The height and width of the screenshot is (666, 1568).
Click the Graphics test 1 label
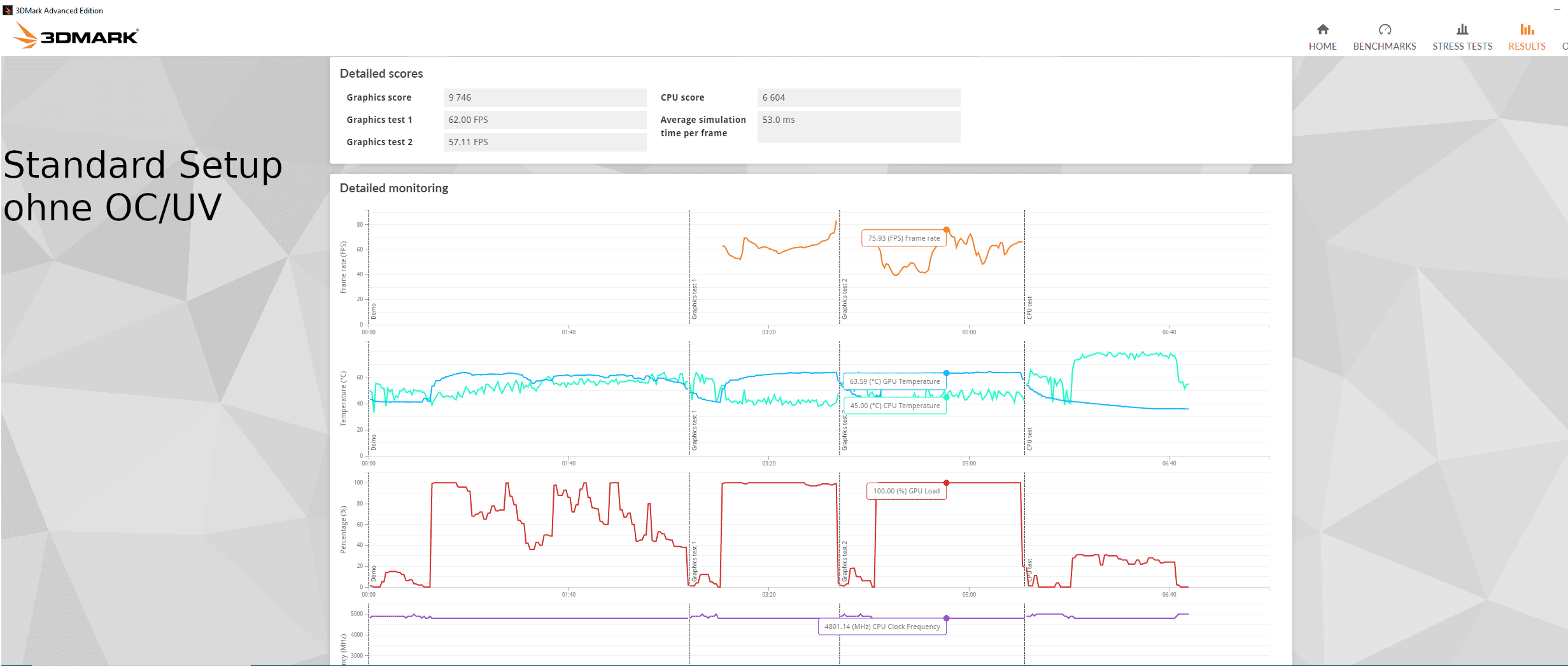379,120
